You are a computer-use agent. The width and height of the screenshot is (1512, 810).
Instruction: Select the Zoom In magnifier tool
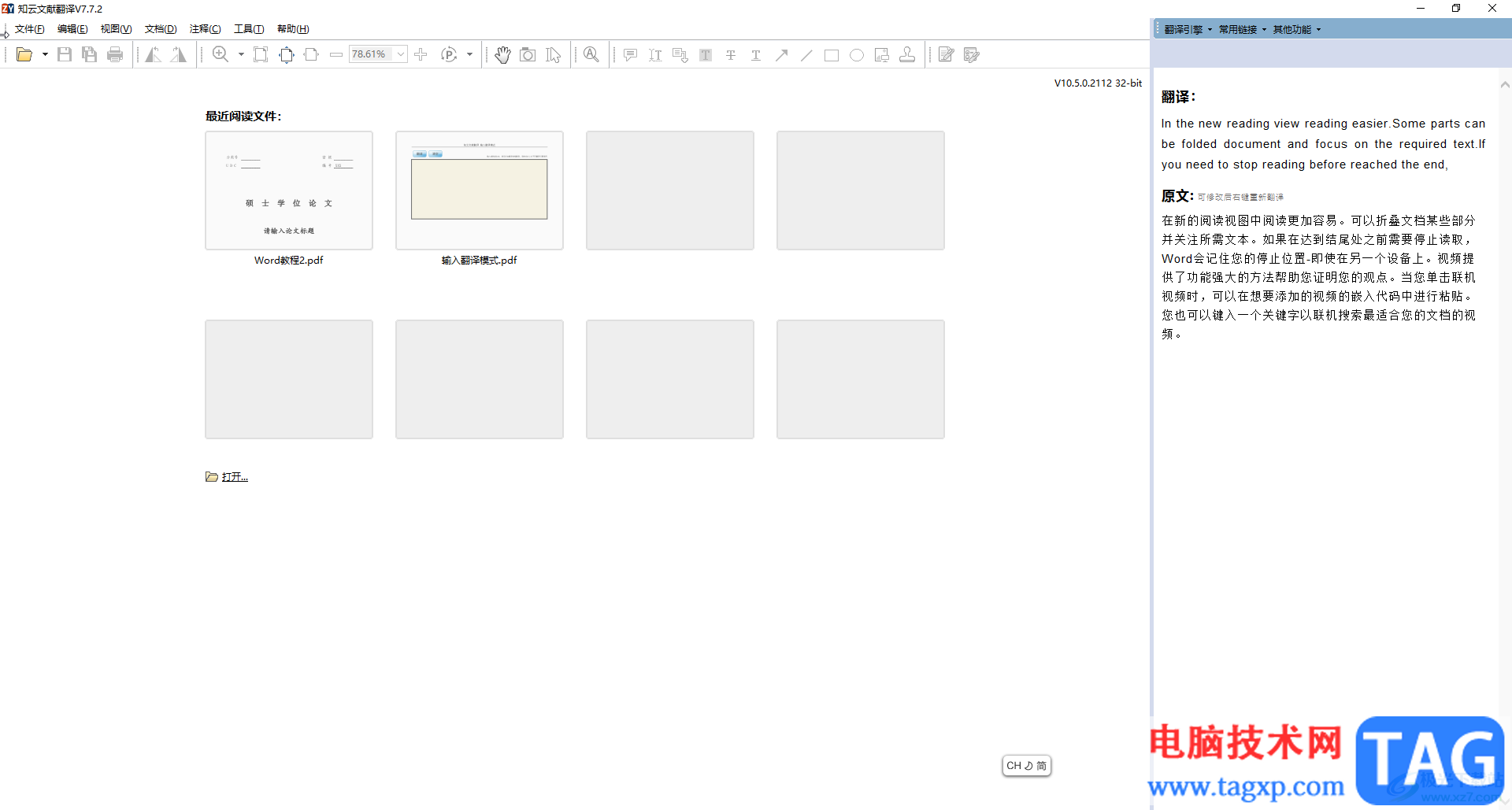tap(220, 54)
